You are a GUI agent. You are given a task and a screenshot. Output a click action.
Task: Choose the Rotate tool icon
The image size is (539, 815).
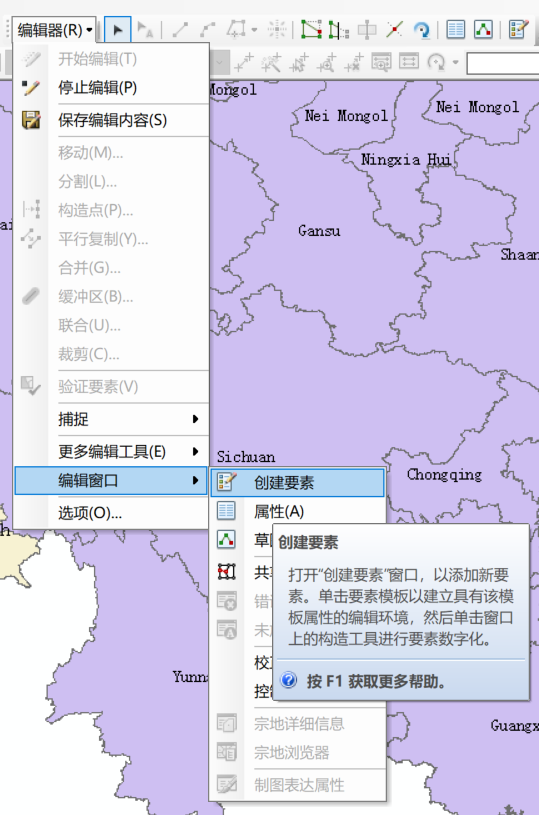point(422,30)
